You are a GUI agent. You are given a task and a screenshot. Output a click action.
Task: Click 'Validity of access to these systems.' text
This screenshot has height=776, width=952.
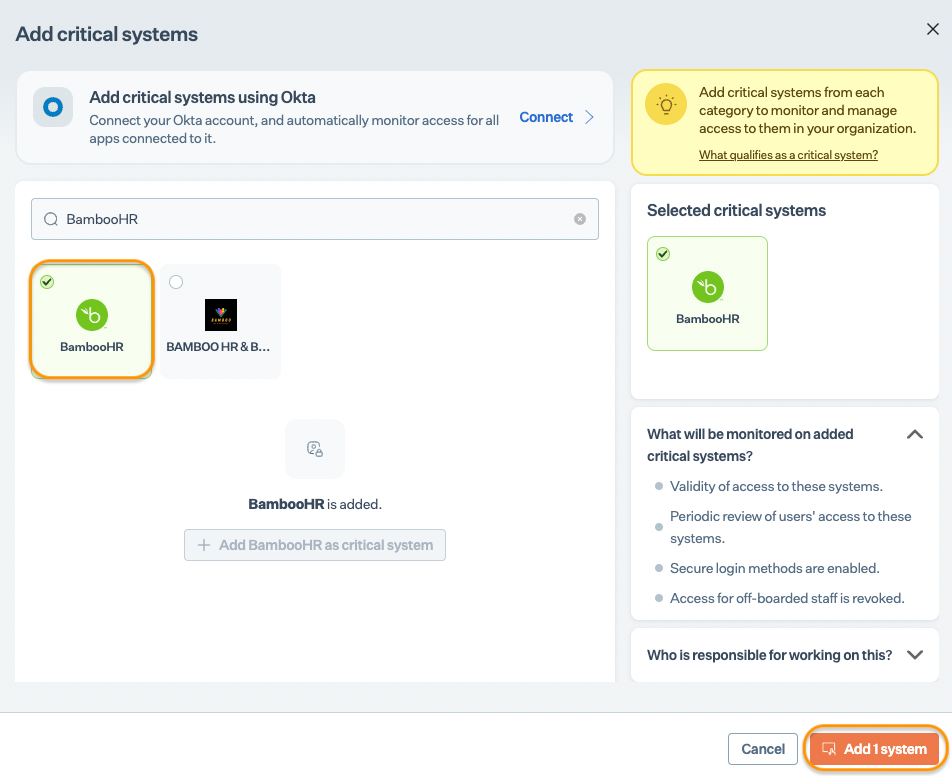point(776,486)
